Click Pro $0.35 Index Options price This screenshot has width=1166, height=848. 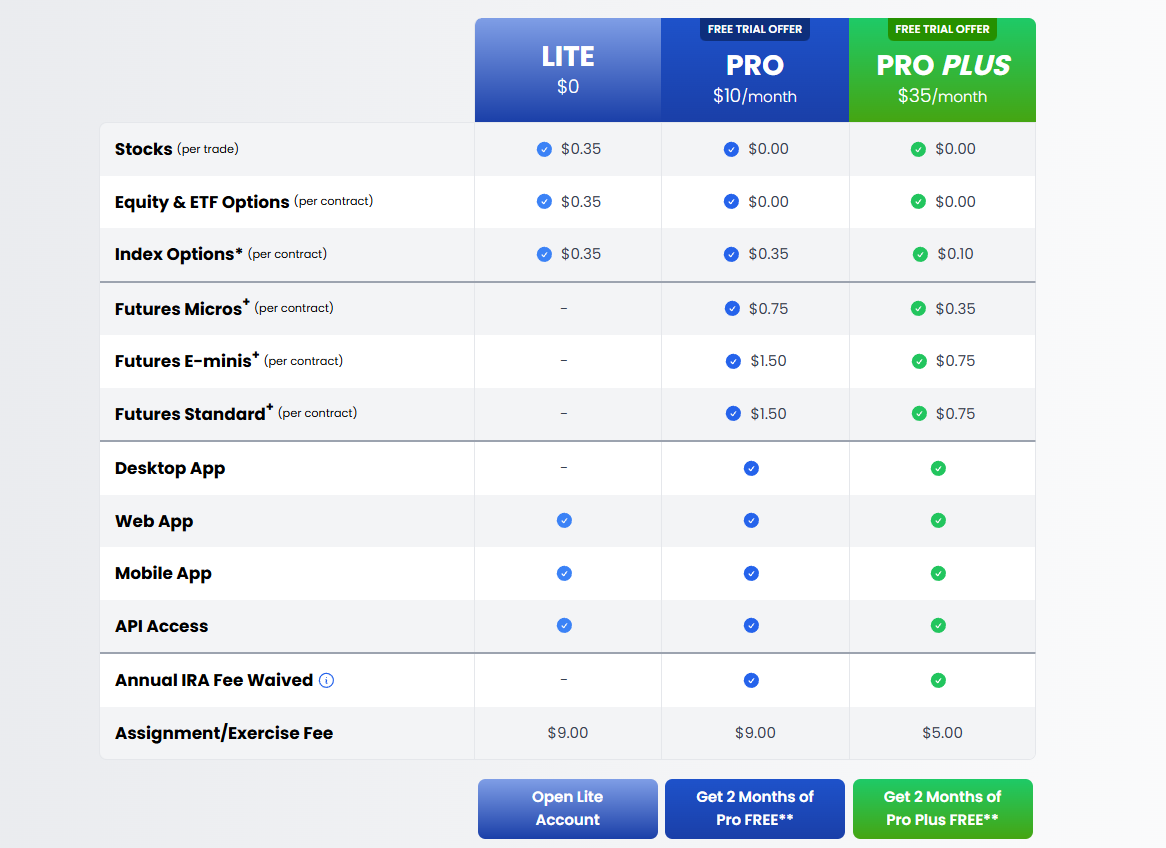[x=768, y=254]
